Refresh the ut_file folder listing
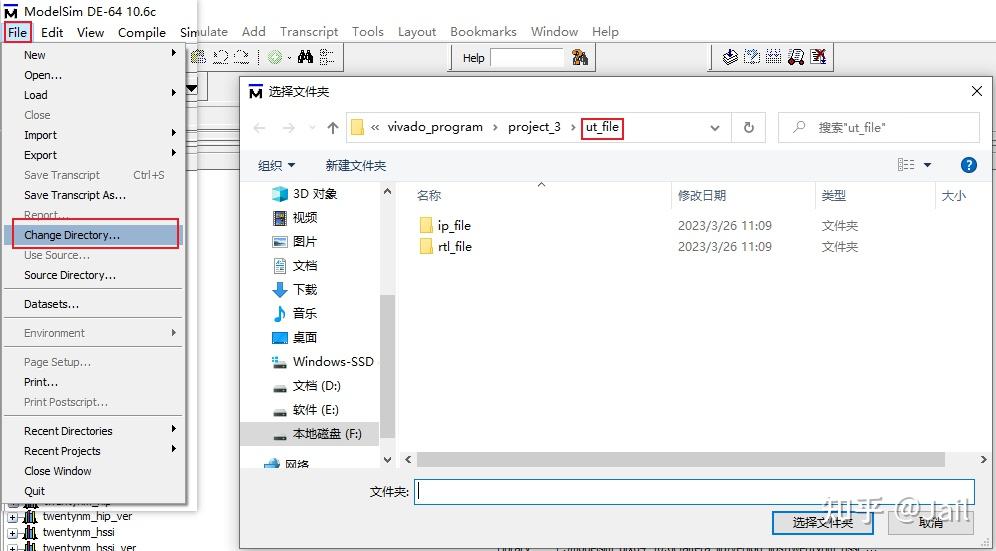This screenshot has width=996, height=551. (749, 127)
